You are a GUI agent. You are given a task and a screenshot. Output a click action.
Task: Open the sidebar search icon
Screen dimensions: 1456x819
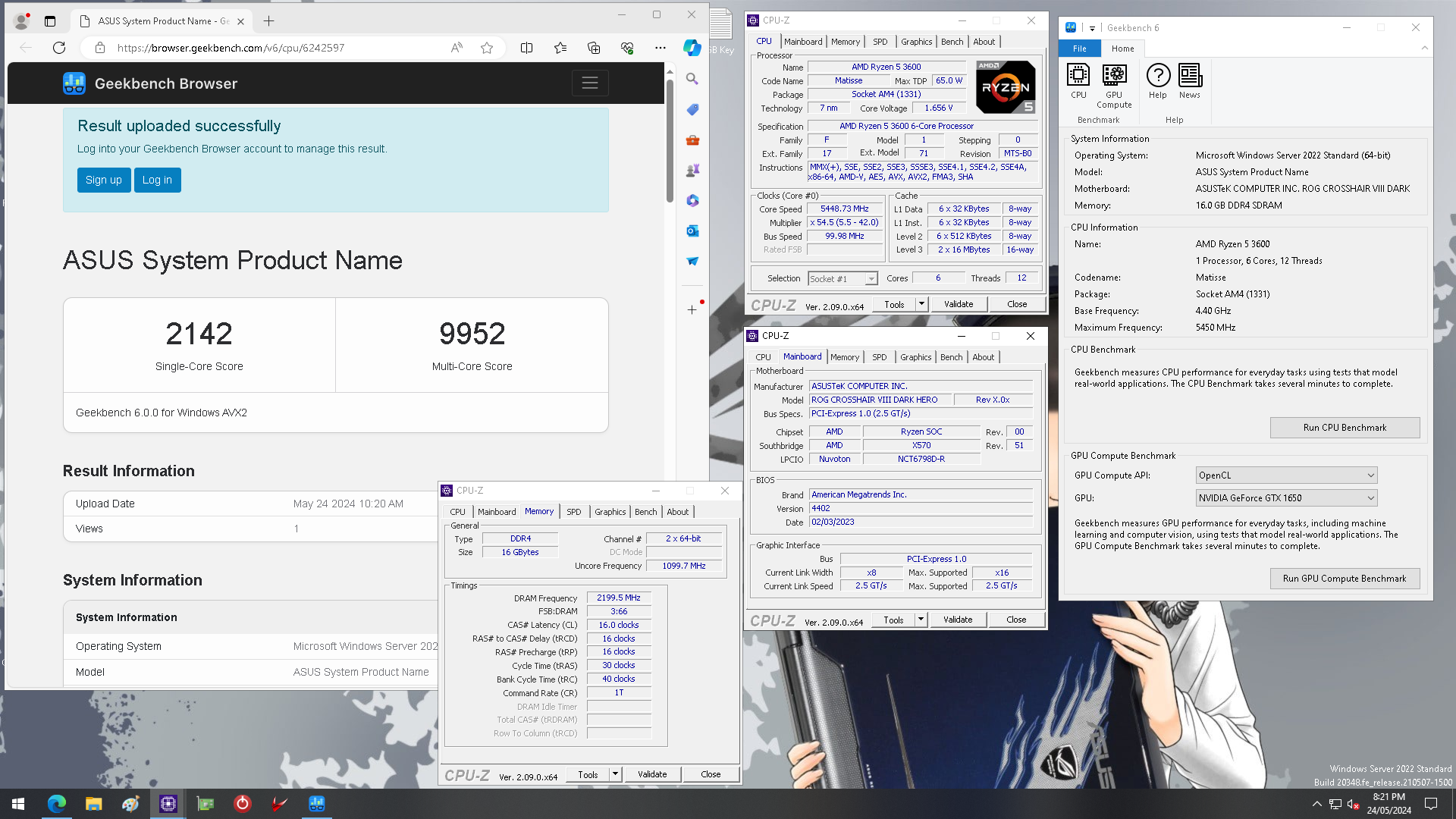(x=692, y=79)
